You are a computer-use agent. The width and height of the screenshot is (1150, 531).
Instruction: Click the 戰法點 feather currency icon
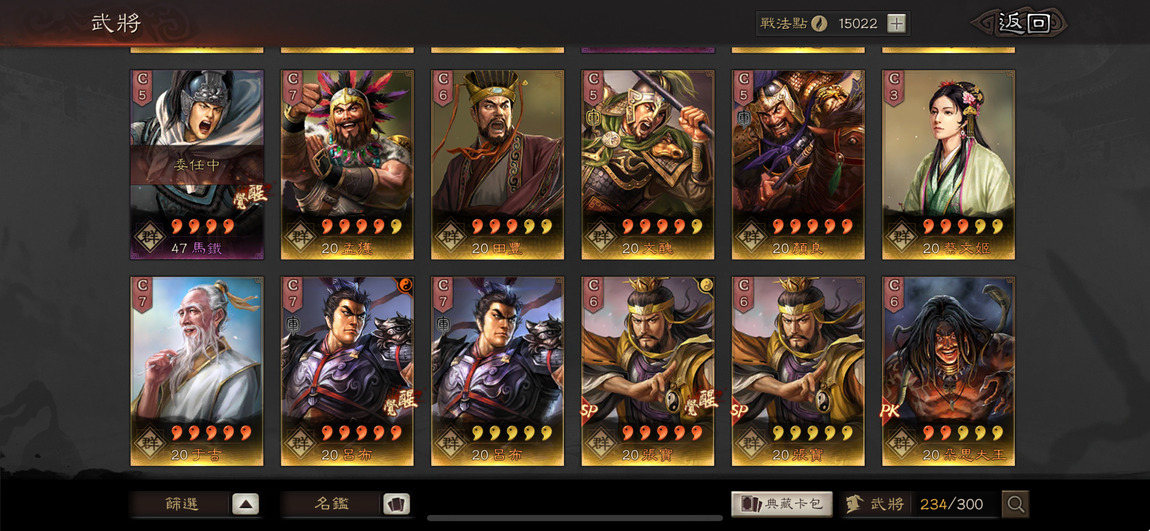click(x=819, y=23)
